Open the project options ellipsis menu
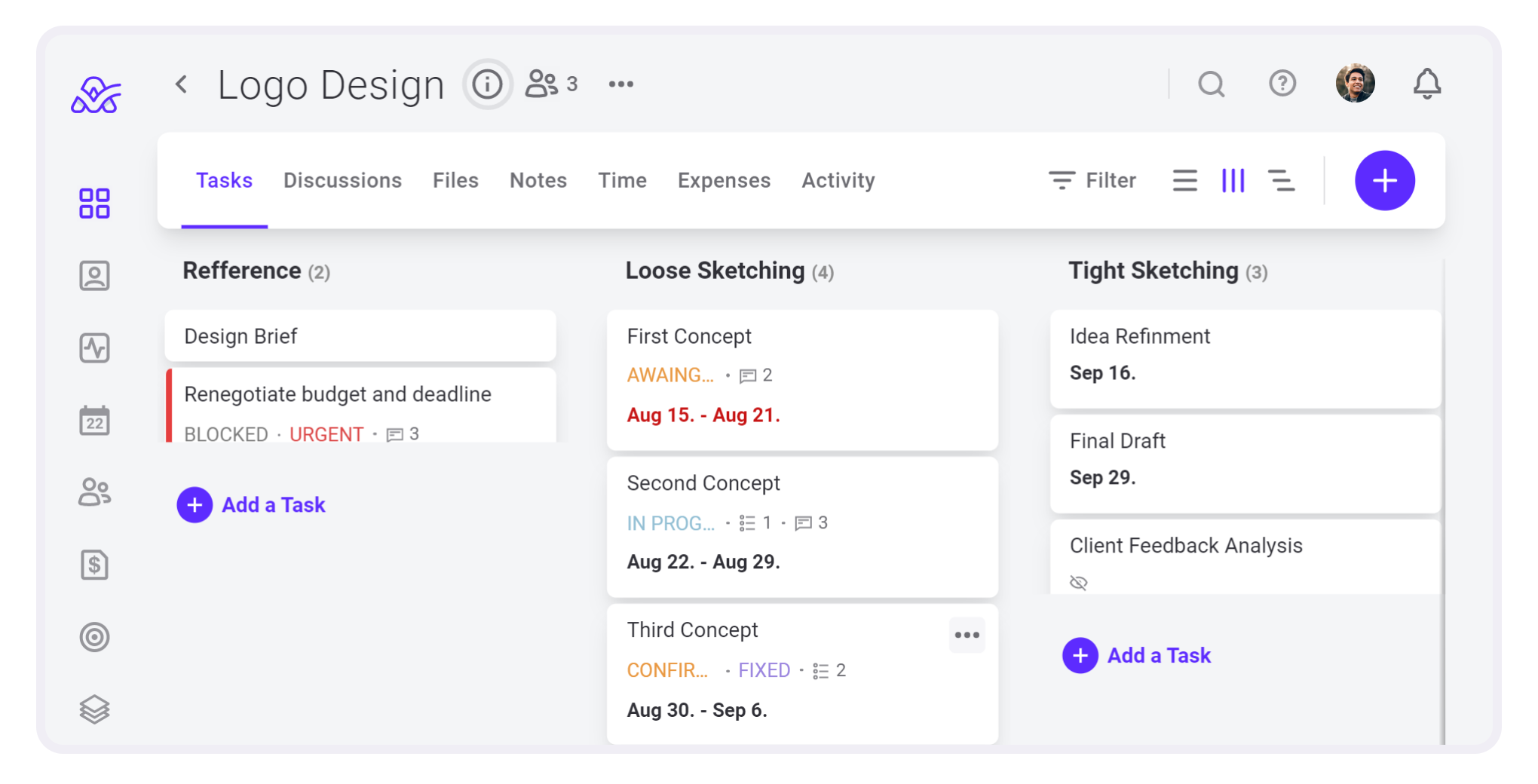This screenshot has height=784, width=1538. (x=620, y=84)
